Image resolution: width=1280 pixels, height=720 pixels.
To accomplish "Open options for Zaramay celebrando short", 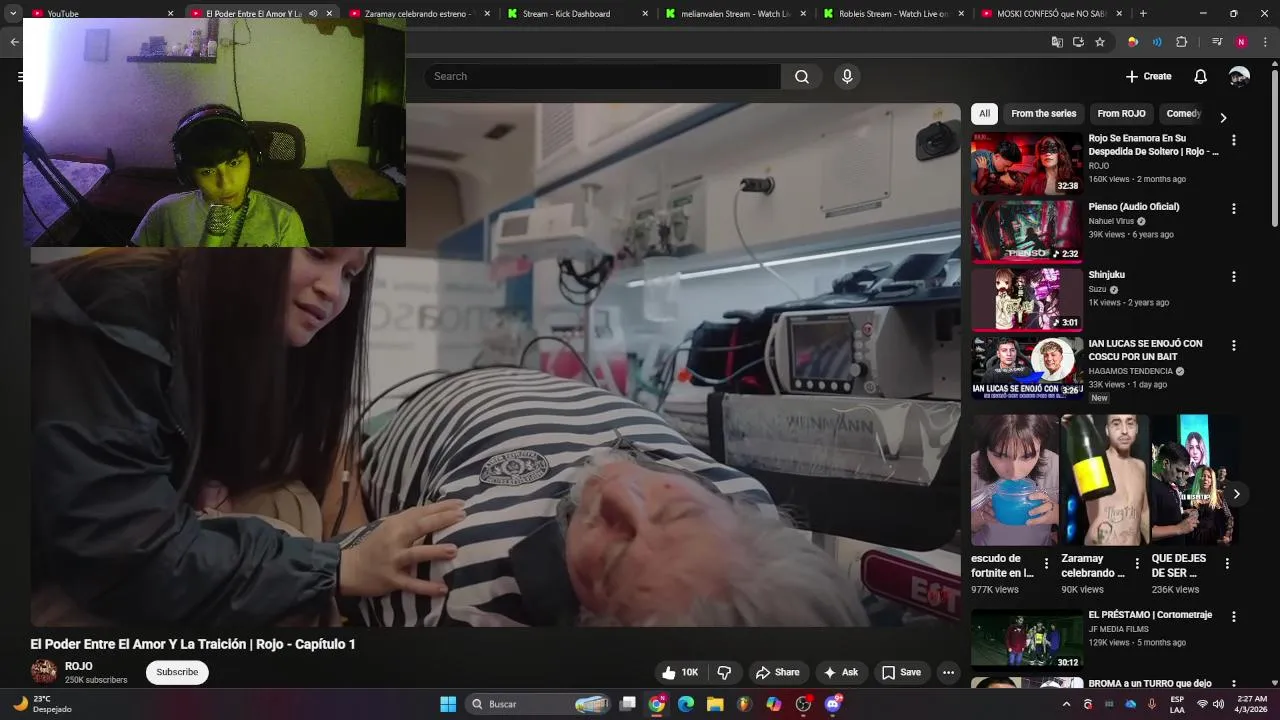I will pyautogui.click(x=1137, y=564).
